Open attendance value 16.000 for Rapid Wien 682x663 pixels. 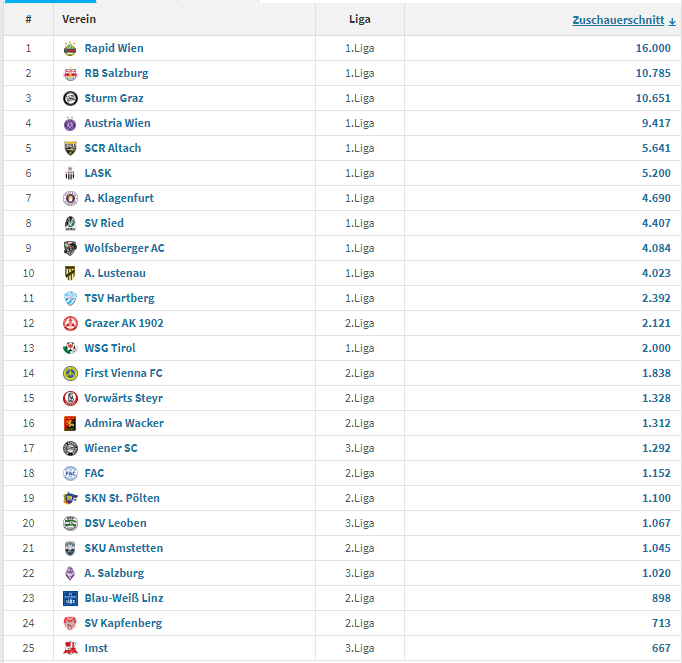[653, 48]
